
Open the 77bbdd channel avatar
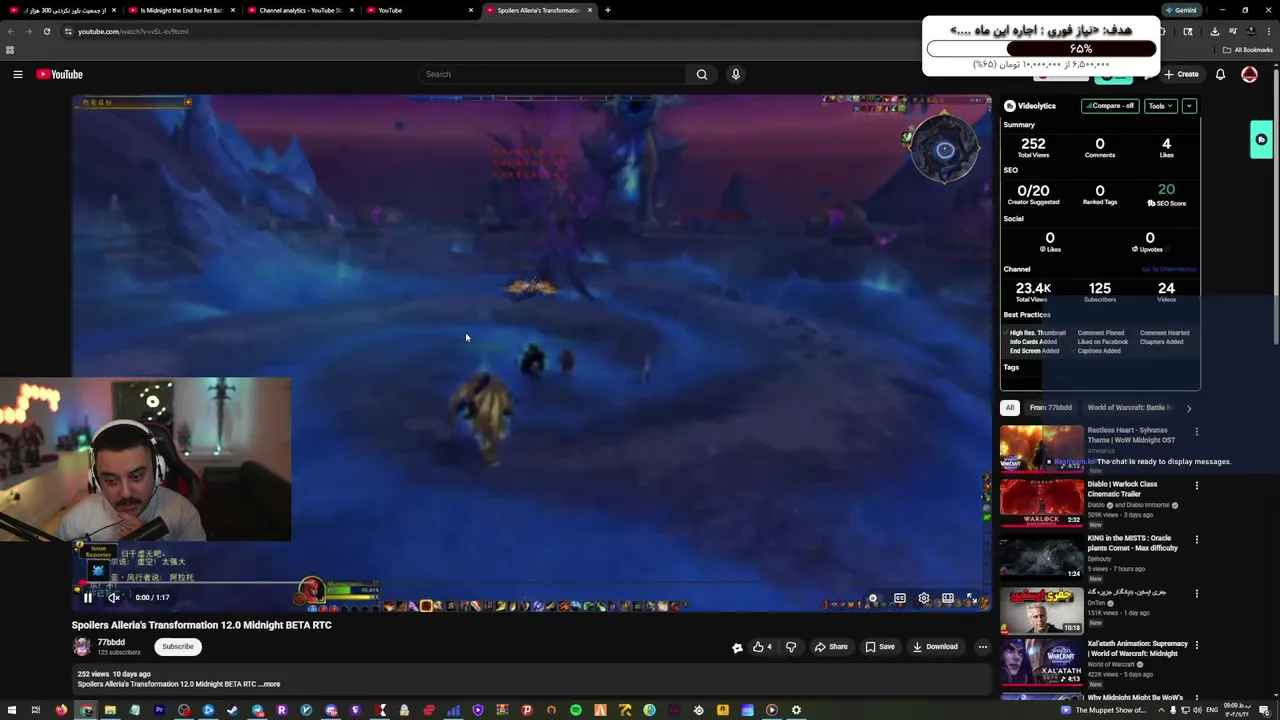tap(82, 647)
